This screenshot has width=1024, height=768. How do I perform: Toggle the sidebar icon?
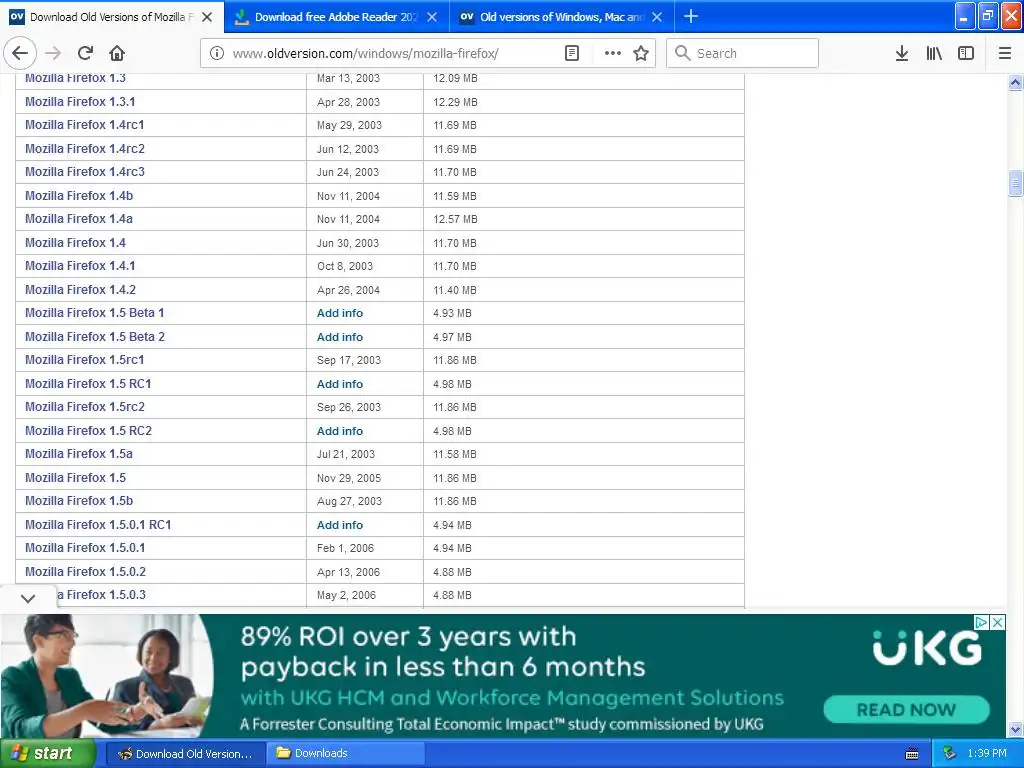[966, 54]
